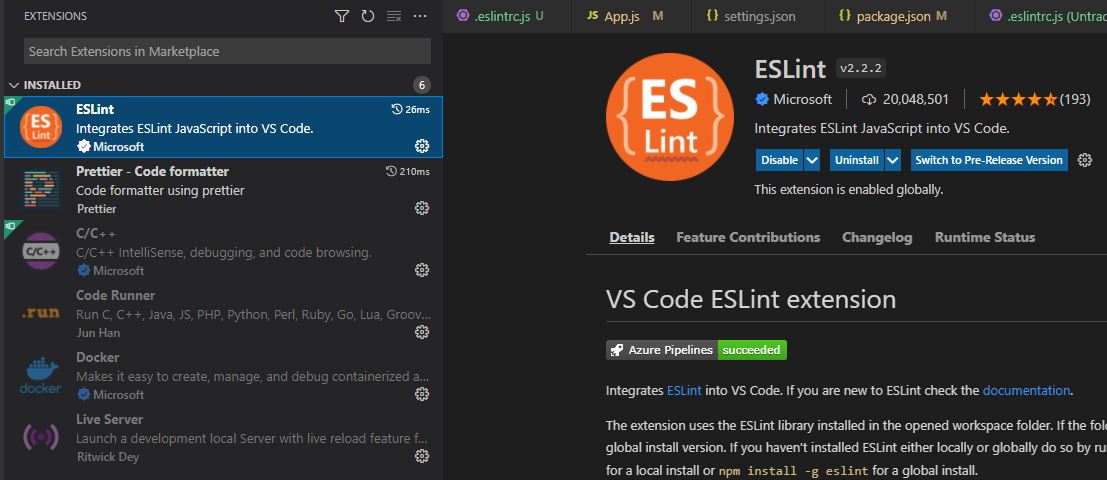Select Prettier - Code formatter extension
This screenshot has height=480, width=1107.
pyautogui.click(x=224, y=189)
